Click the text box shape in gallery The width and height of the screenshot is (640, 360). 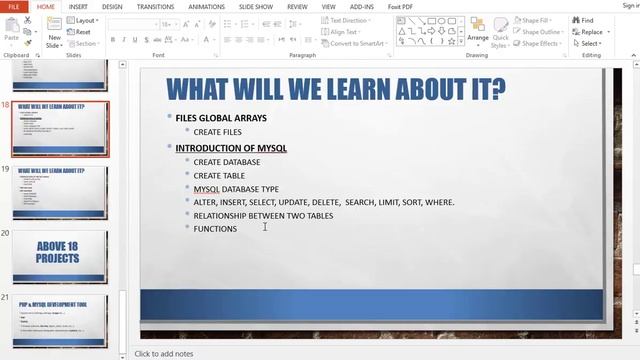click(401, 21)
